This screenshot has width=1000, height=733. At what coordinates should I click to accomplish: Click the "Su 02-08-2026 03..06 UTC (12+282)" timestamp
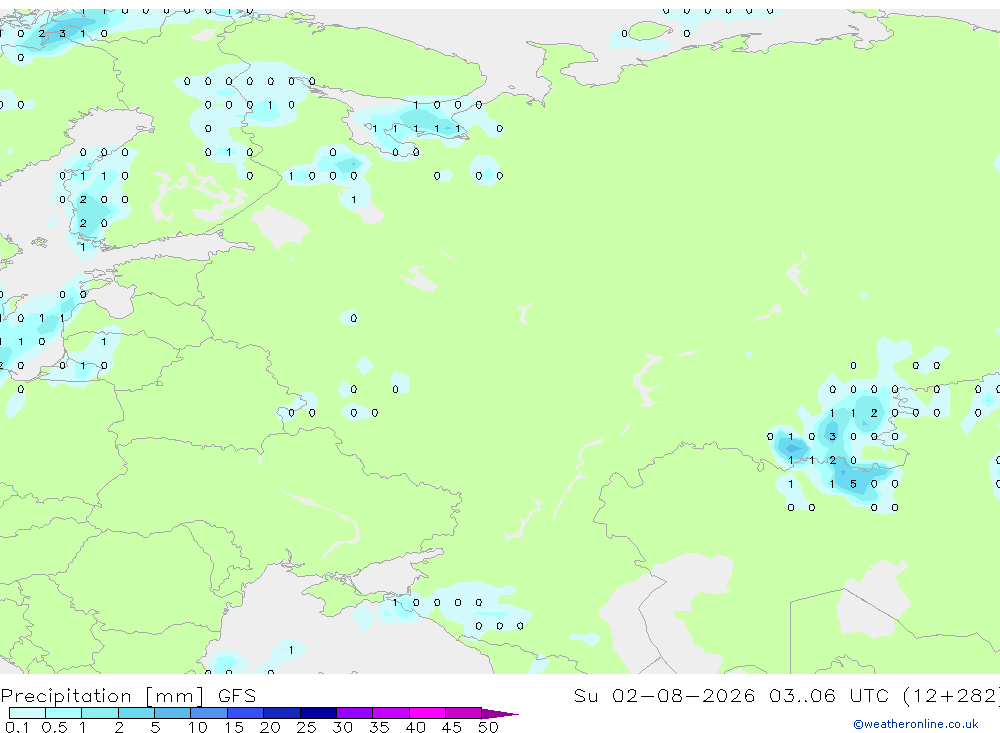click(786, 695)
